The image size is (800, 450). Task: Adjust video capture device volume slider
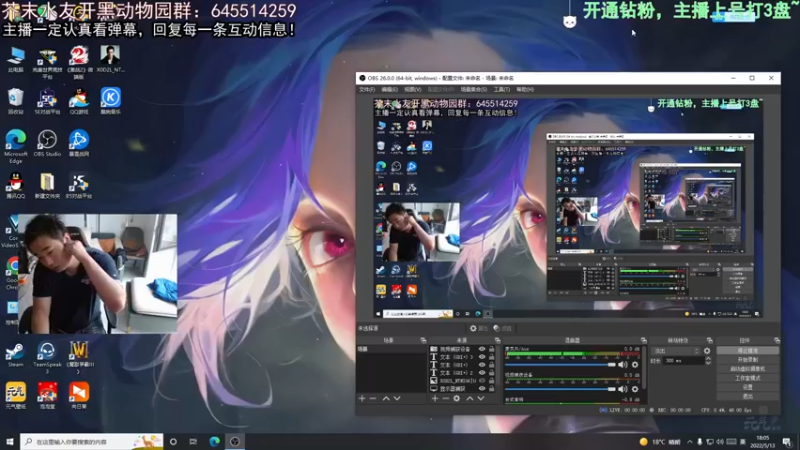560,389
